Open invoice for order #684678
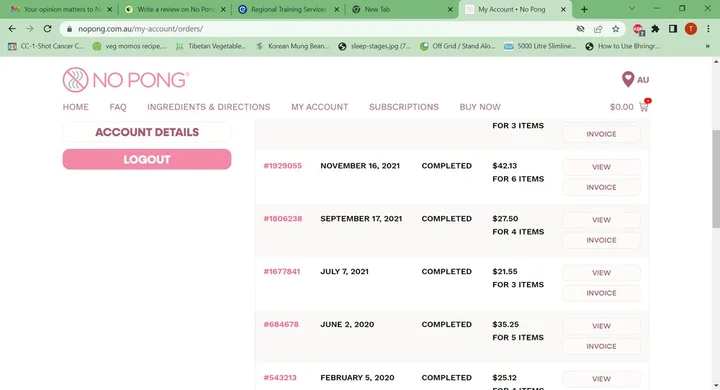The width and height of the screenshot is (720, 390). 601,346
